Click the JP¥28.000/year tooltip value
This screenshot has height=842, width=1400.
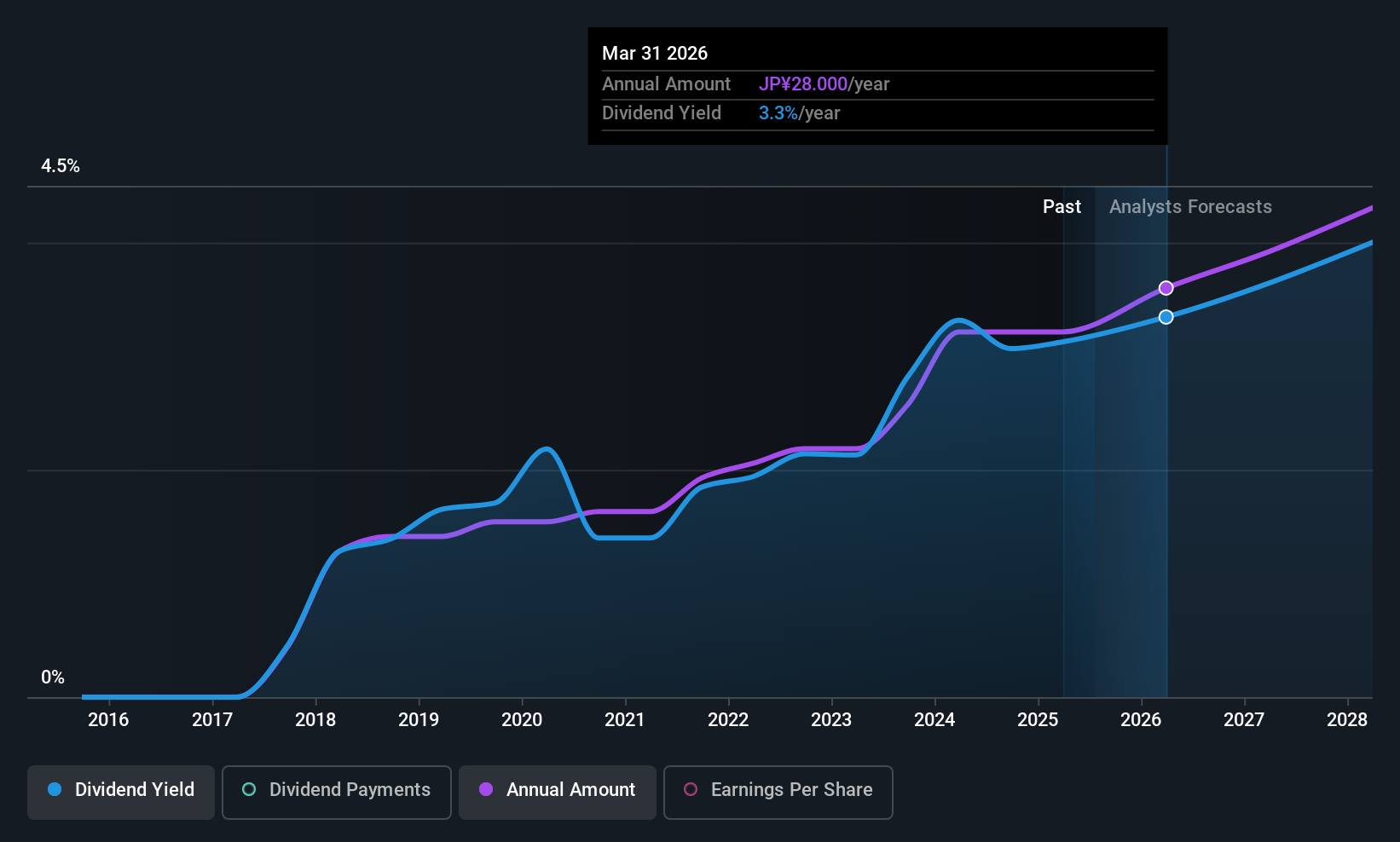click(824, 84)
